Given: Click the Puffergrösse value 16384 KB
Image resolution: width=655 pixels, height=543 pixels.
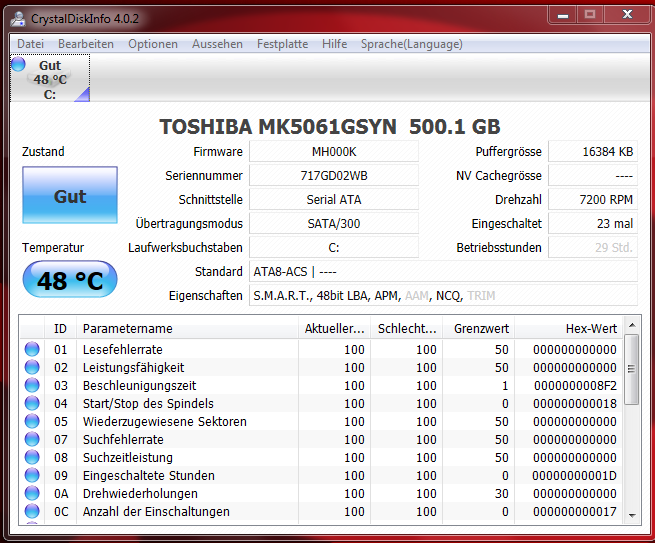Looking at the screenshot, I should click(x=593, y=151).
